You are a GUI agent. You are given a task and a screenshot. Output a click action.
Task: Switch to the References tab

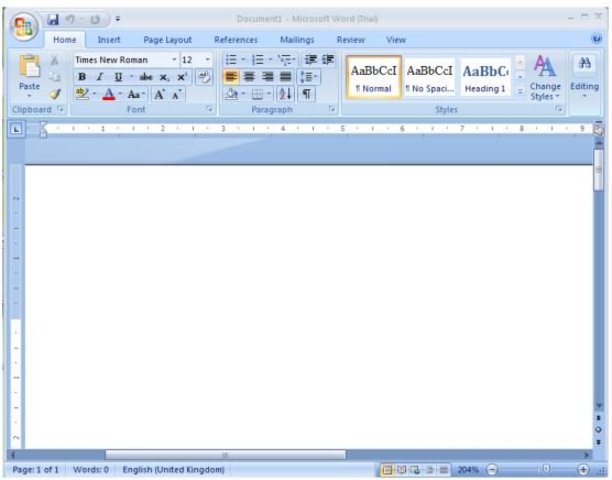(236, 40)
